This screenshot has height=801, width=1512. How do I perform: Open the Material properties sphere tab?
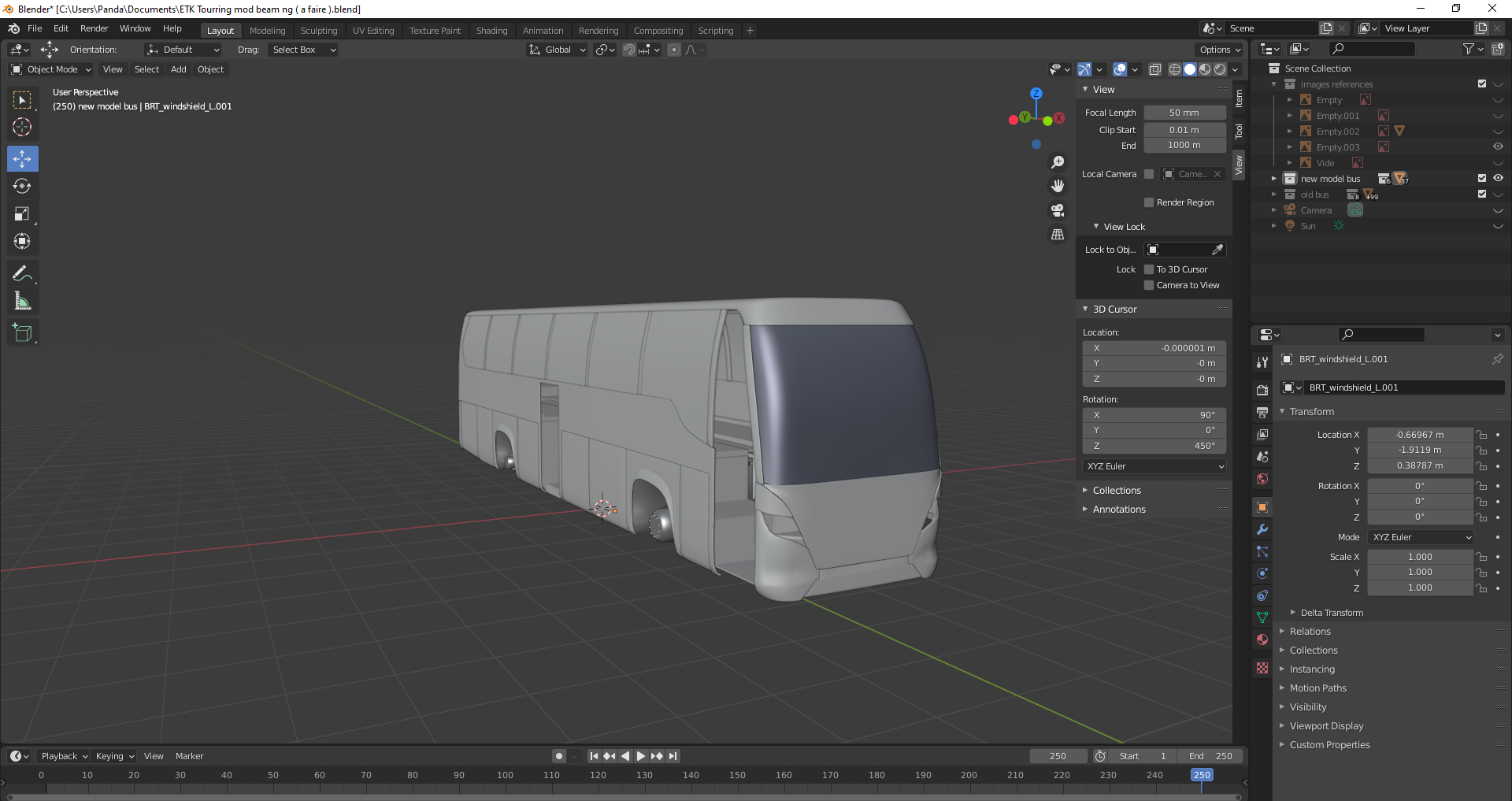(x=1262, y=640)
